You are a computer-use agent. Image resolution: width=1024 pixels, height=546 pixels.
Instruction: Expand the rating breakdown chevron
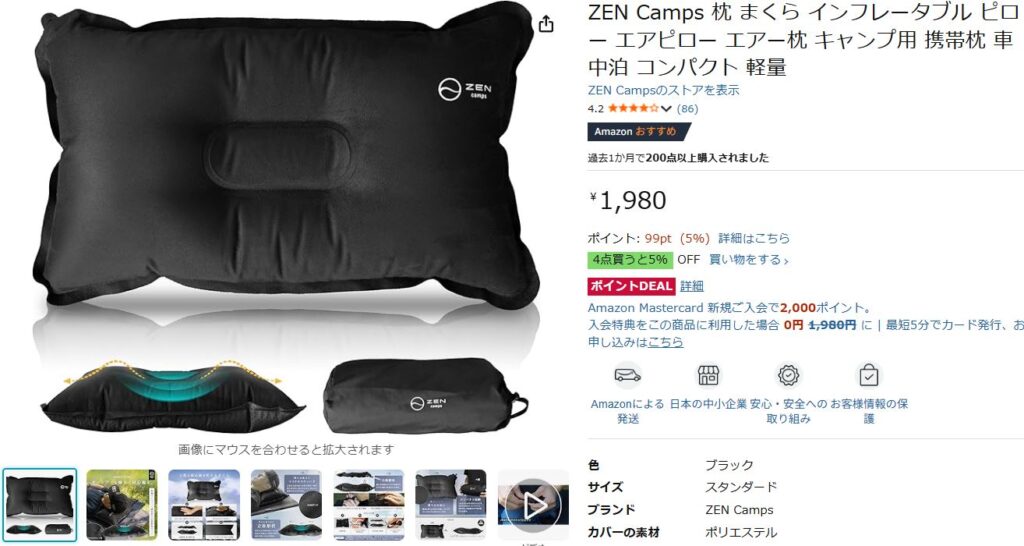pyautogui.click(x=666, y=108)
